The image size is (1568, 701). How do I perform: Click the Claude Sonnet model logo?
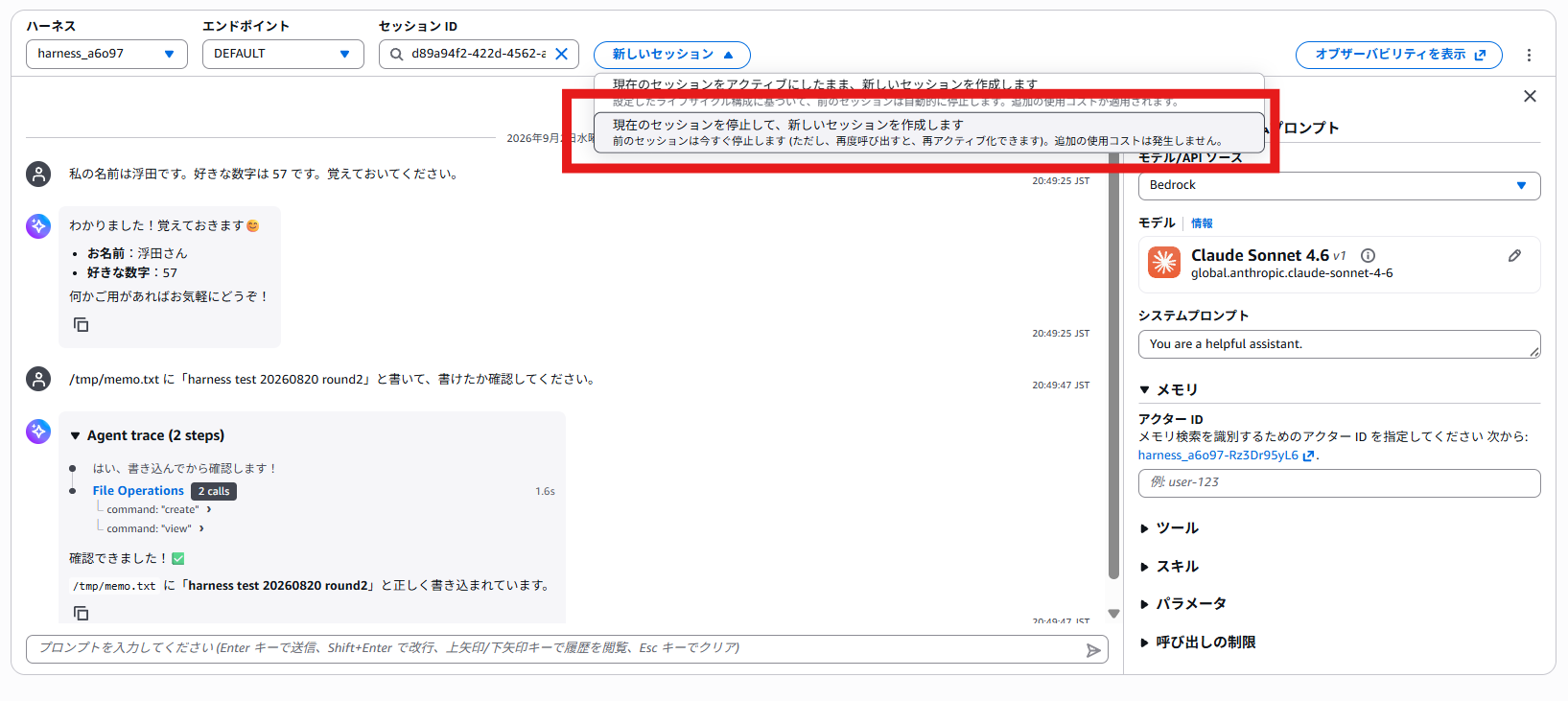1164,262
